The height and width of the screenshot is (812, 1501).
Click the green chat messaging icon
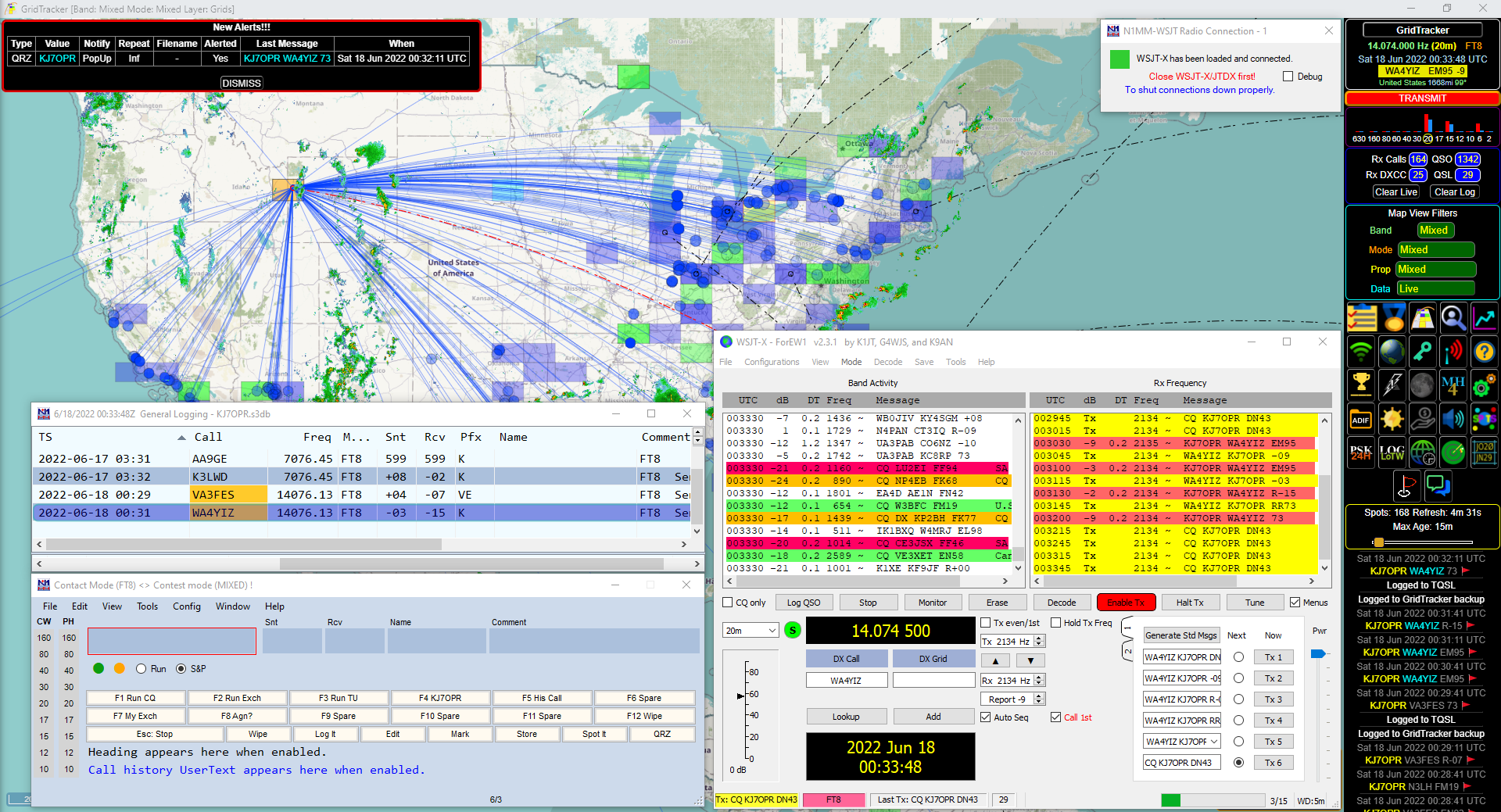pos(1439,486)
